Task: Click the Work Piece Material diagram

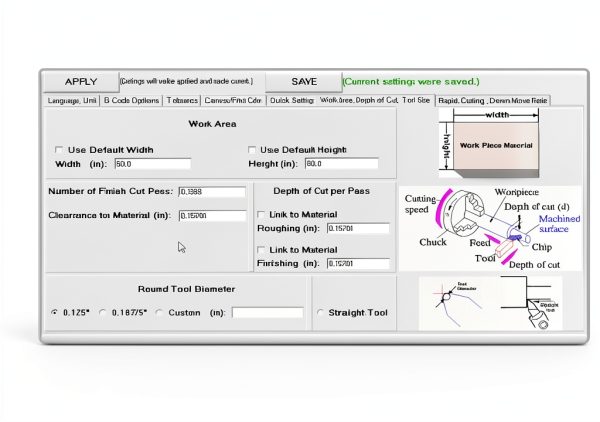Action: pos(489,143)
